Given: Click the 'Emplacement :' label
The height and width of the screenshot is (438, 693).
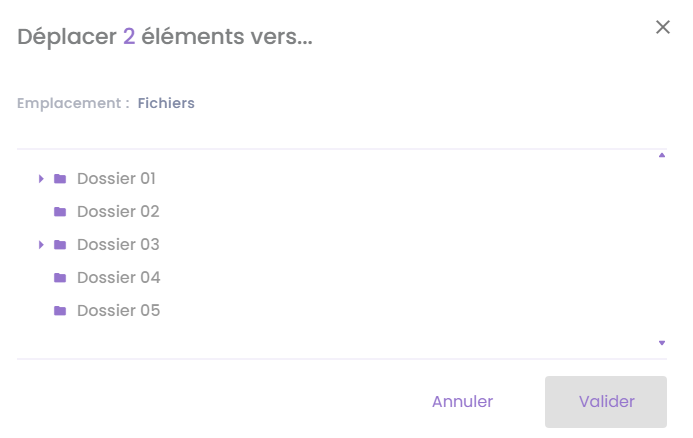Looking at the screenshot, I should tap(73, 103).
